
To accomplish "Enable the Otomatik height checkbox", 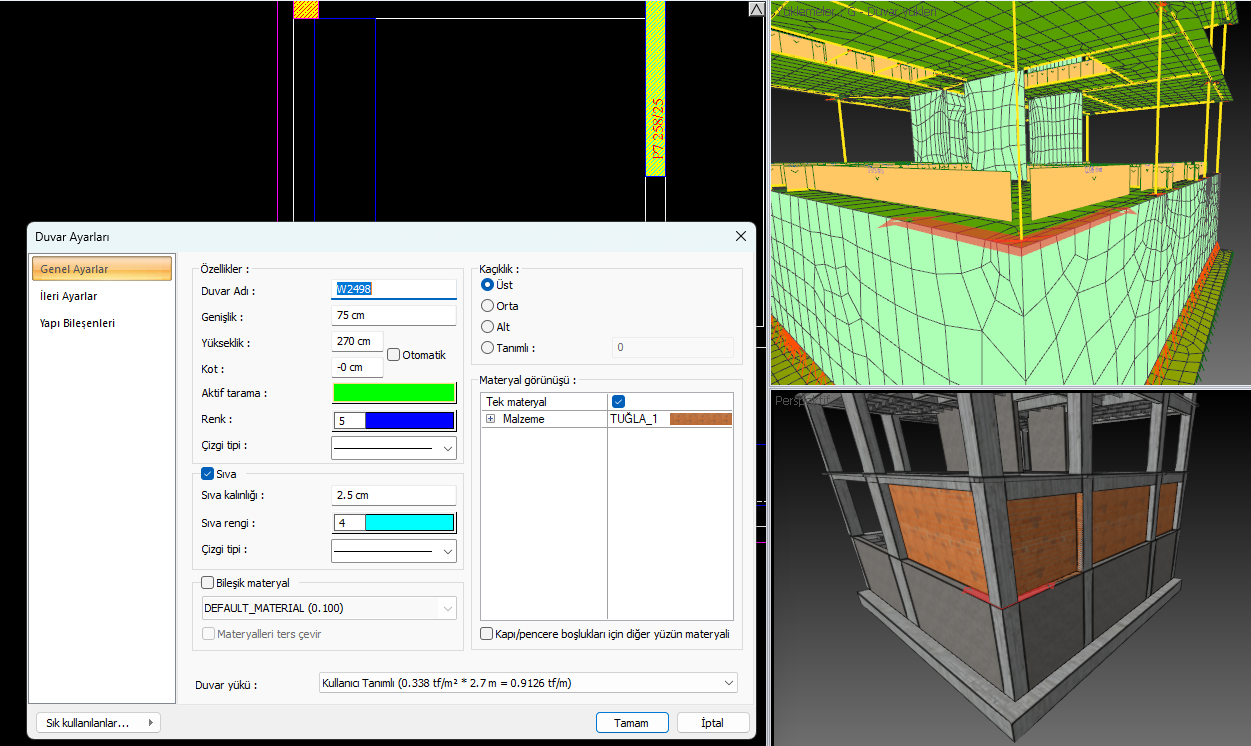I will [394, 355].
